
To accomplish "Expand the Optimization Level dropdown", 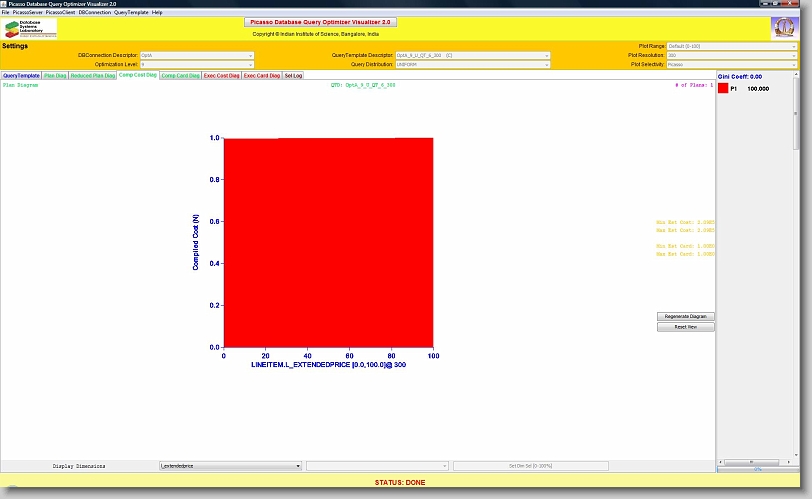I will coord(197,64).
